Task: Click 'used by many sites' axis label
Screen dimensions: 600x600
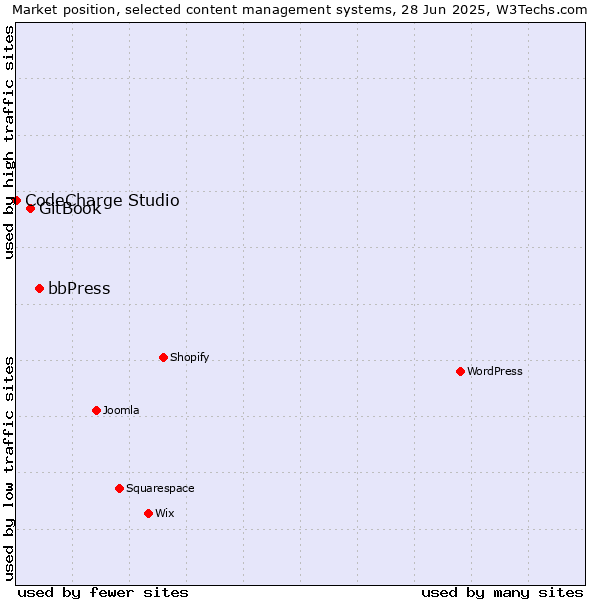Action: coord(502,593)
